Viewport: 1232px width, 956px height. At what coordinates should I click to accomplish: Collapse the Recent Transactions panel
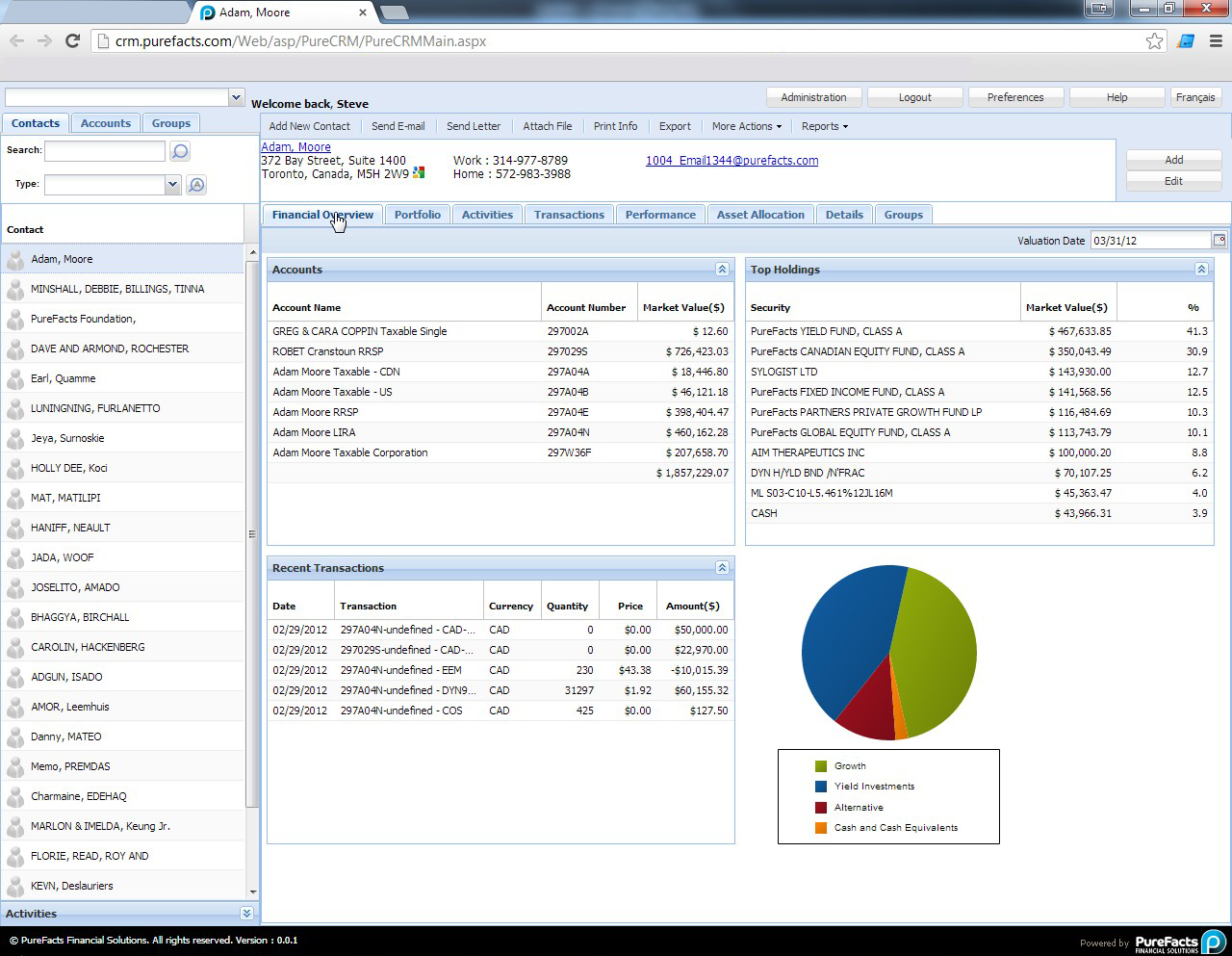tap(722, 568)
